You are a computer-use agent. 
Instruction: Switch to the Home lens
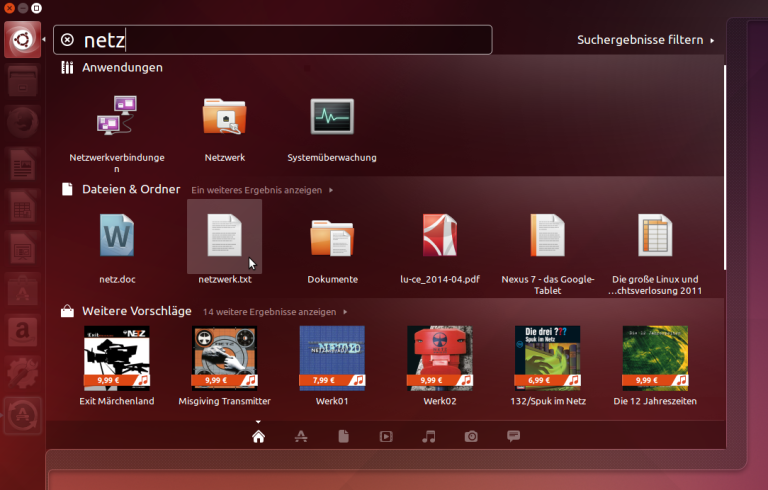click(x=259, y=436)
